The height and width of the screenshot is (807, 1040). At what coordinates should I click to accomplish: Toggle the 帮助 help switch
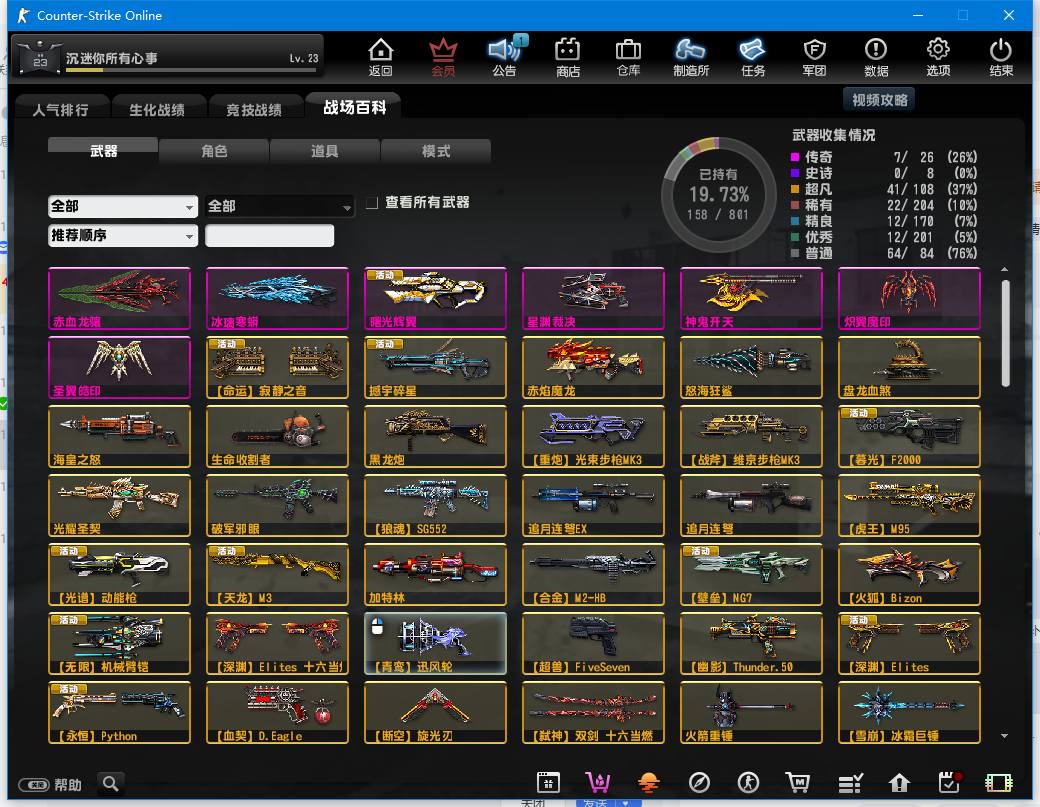click(x=33, y=785)
